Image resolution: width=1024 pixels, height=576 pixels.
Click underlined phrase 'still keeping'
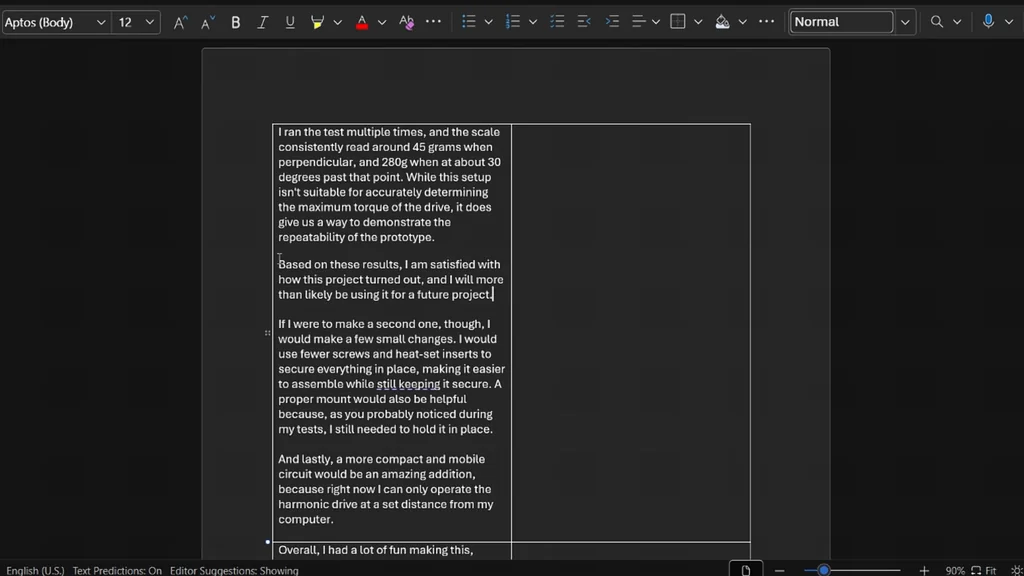408,384
